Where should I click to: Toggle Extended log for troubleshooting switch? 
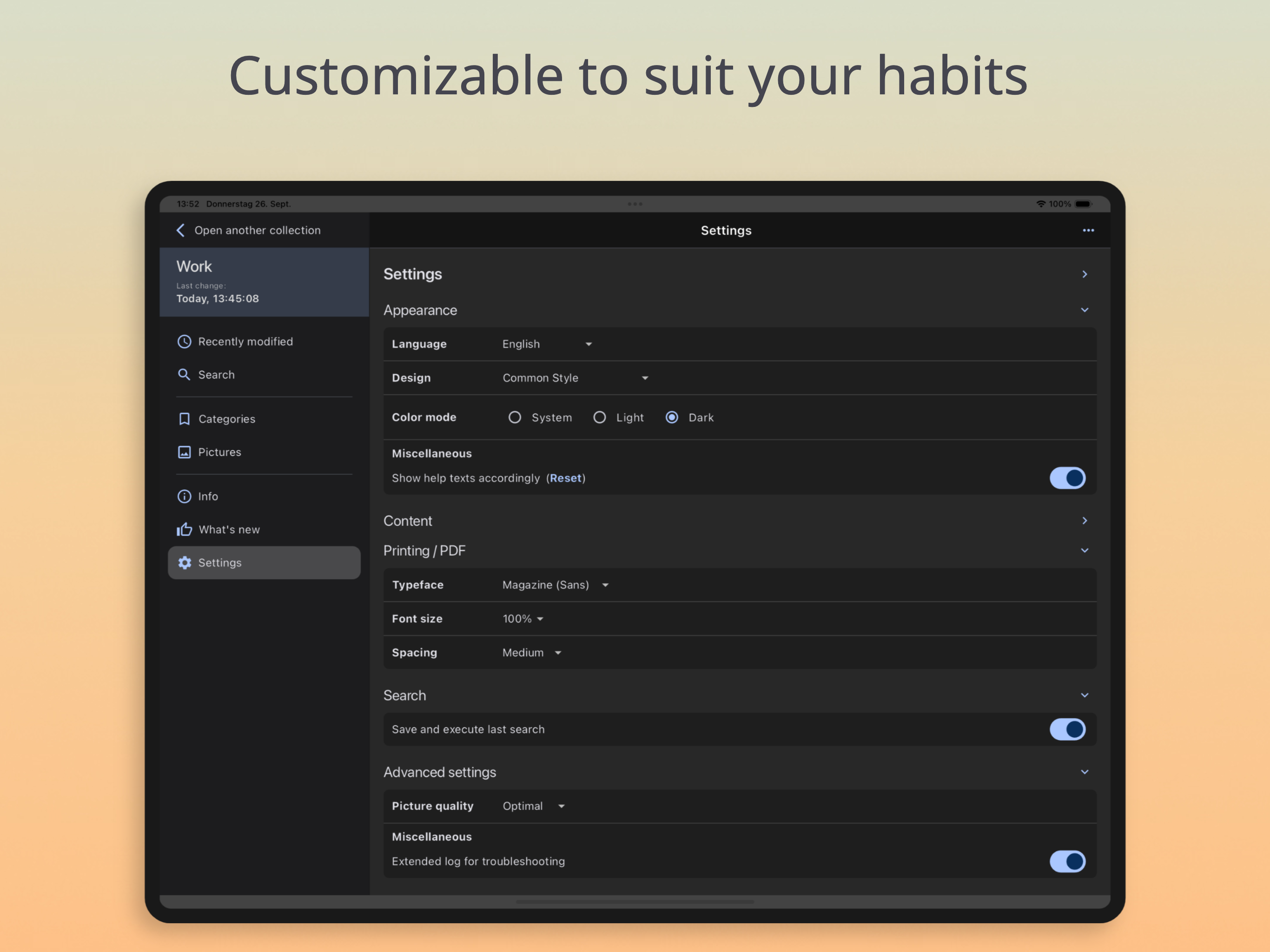[1067, 861]
